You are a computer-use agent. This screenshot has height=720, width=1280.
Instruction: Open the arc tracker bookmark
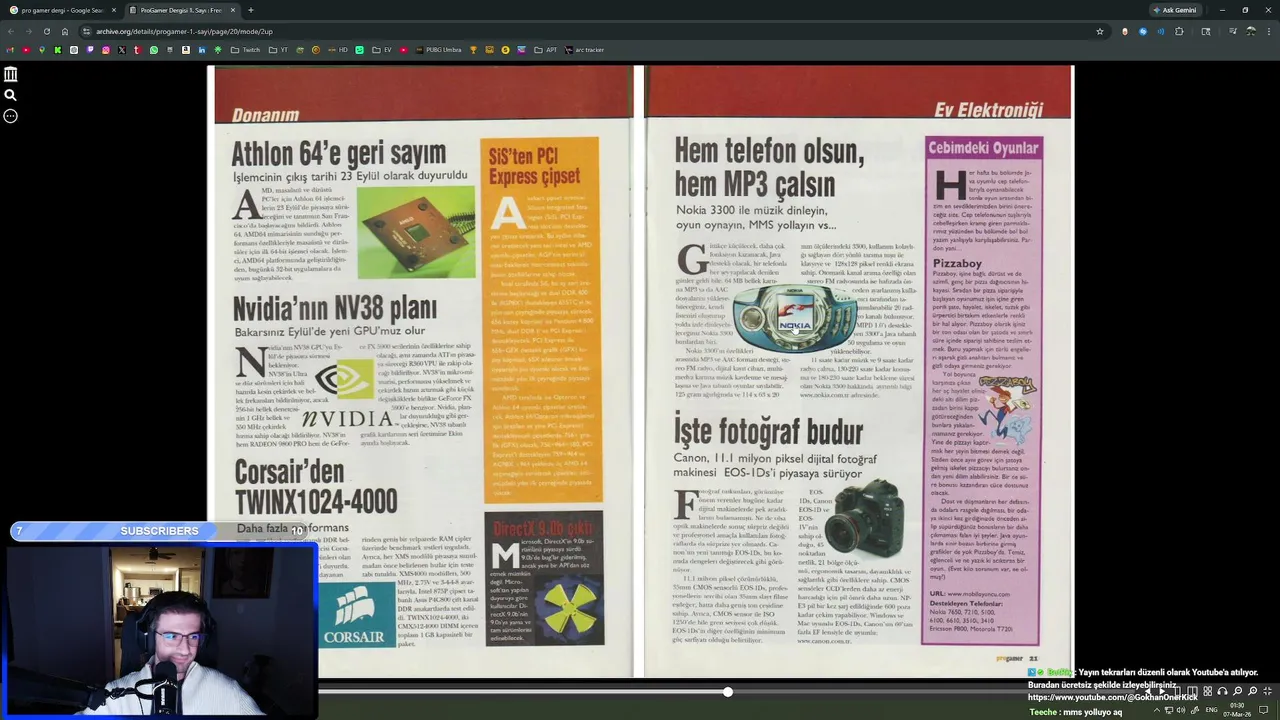coord(585,50)
